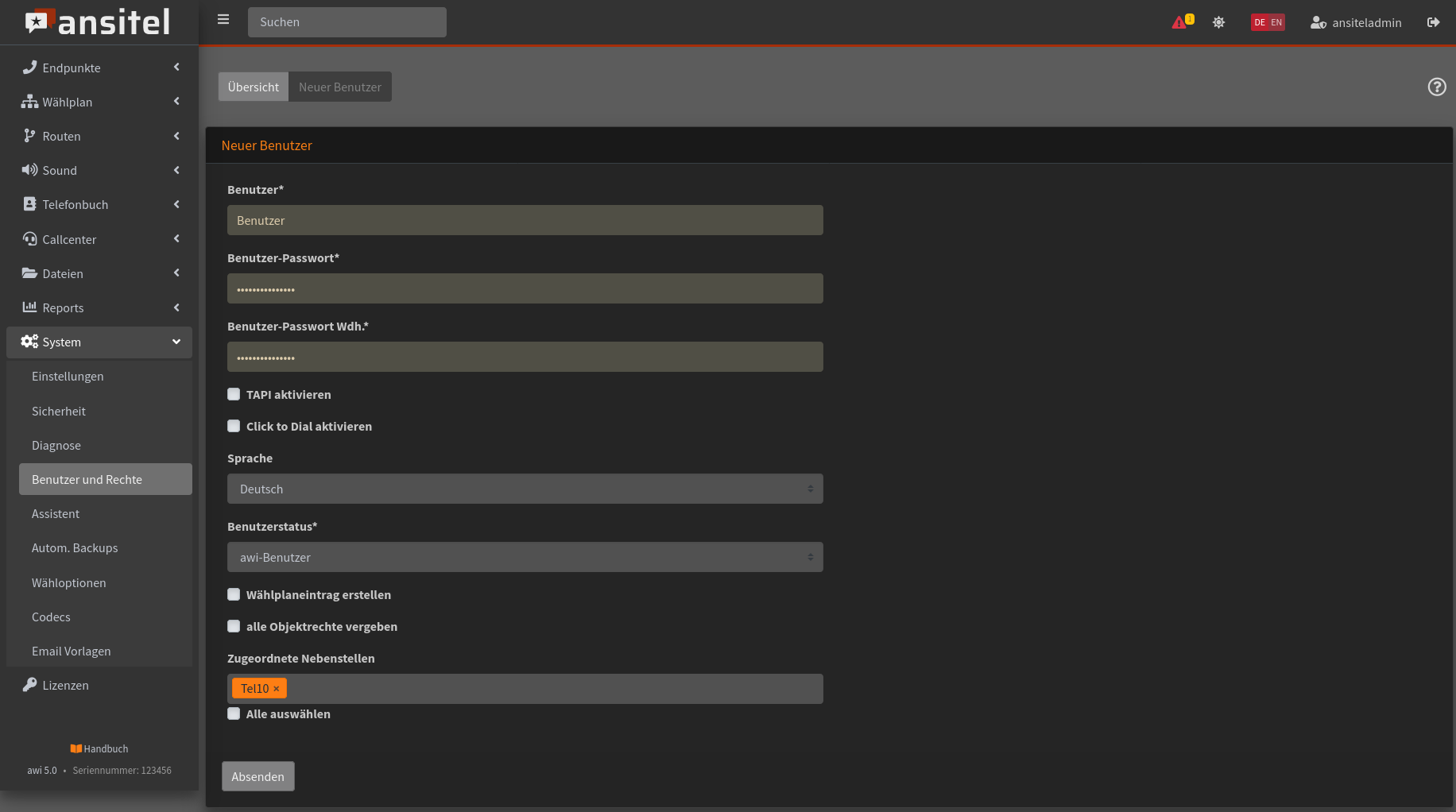Check the Click to Dial aktivieren box
The height and width of the screenshot is (812, 1456).
coord(234,426)
